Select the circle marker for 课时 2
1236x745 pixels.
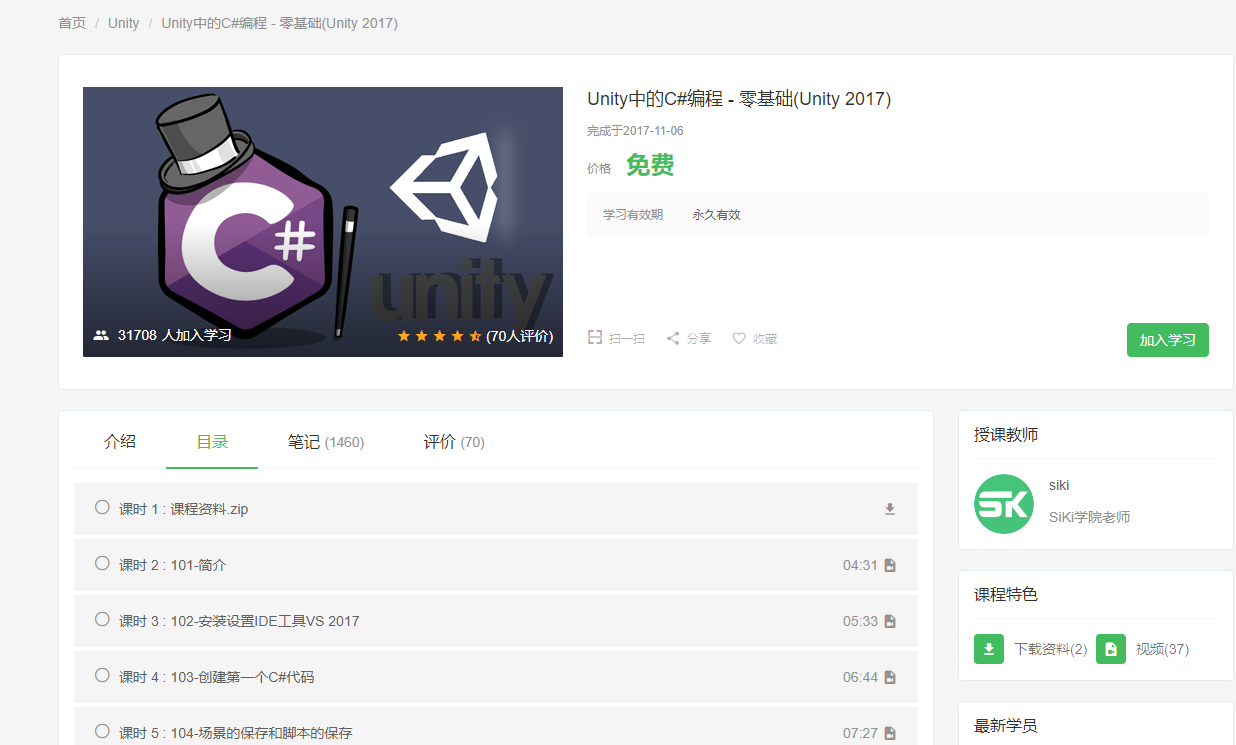pyautogui.click(x=102, y=563)
